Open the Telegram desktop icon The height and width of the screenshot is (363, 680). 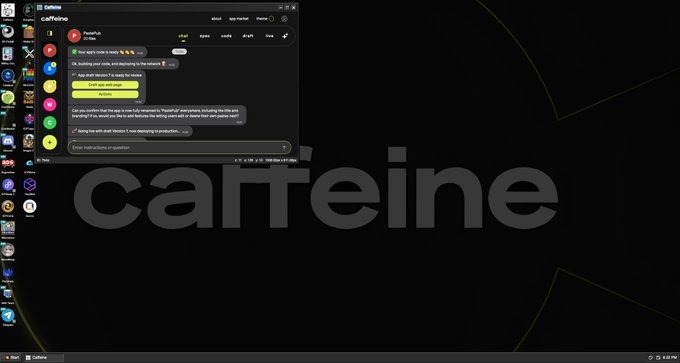(x=8, y=315)
